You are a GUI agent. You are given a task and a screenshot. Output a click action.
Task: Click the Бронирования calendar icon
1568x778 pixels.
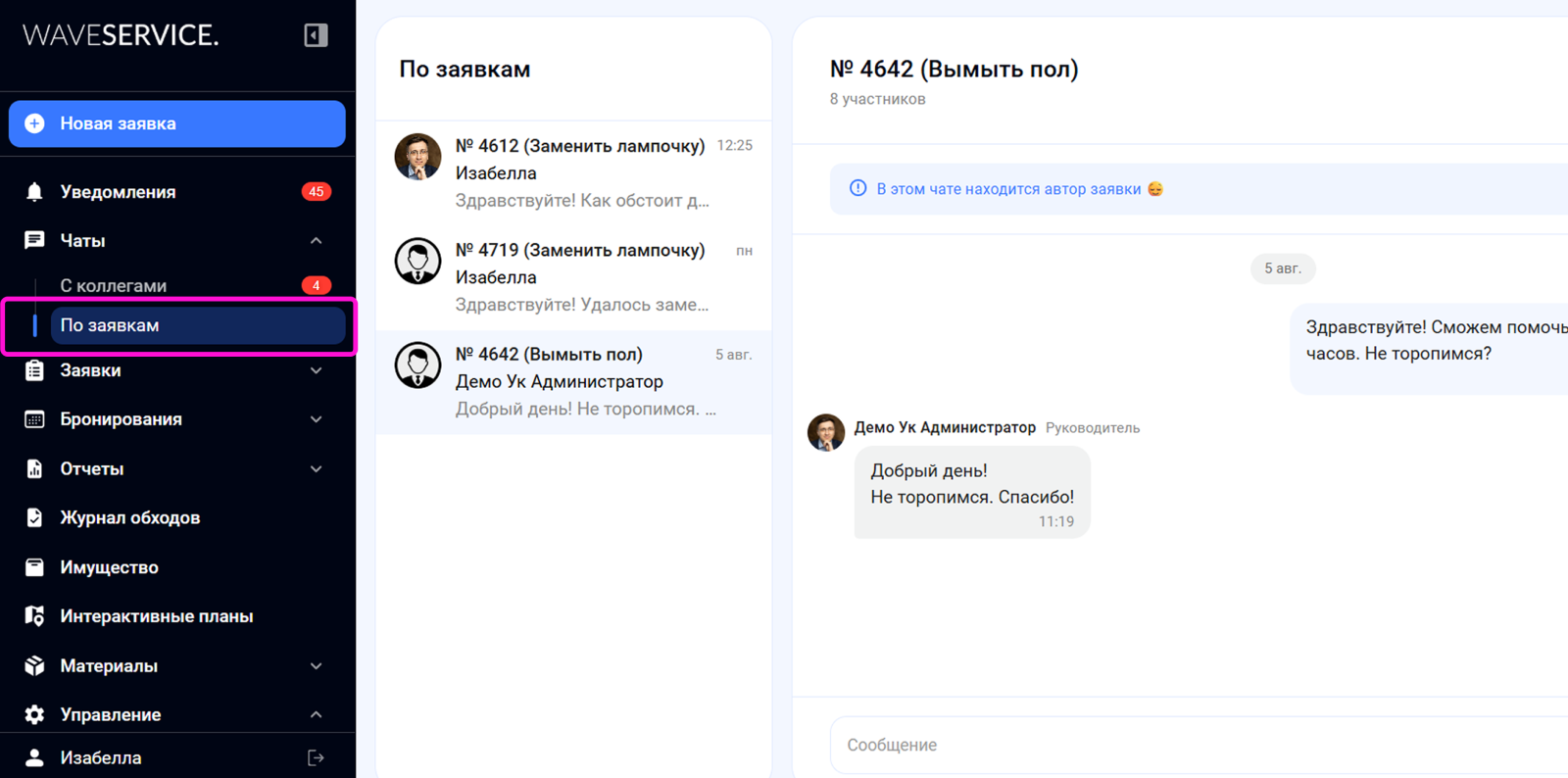coord(34,419)
